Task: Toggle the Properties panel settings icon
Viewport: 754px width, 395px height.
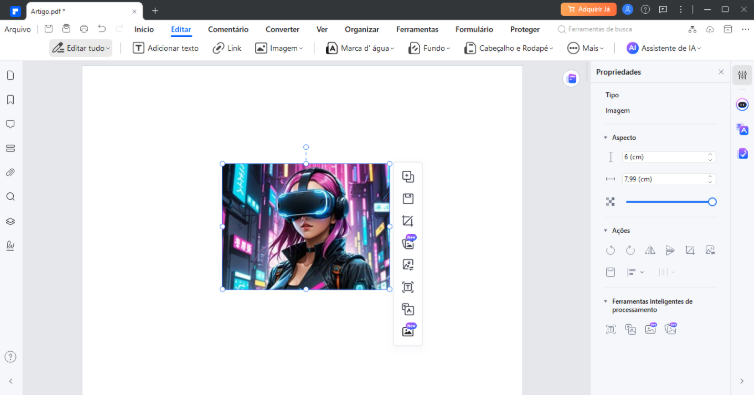Action: (x=742, y=75)
